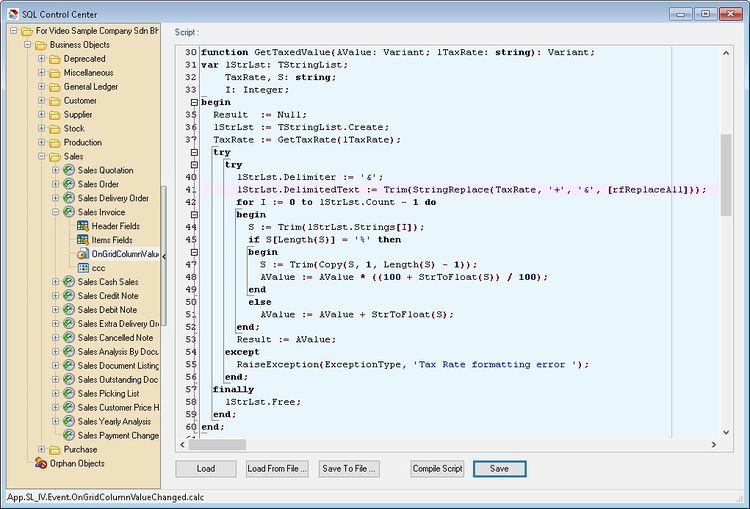Expand the Purchase folder node

[41, 450]
